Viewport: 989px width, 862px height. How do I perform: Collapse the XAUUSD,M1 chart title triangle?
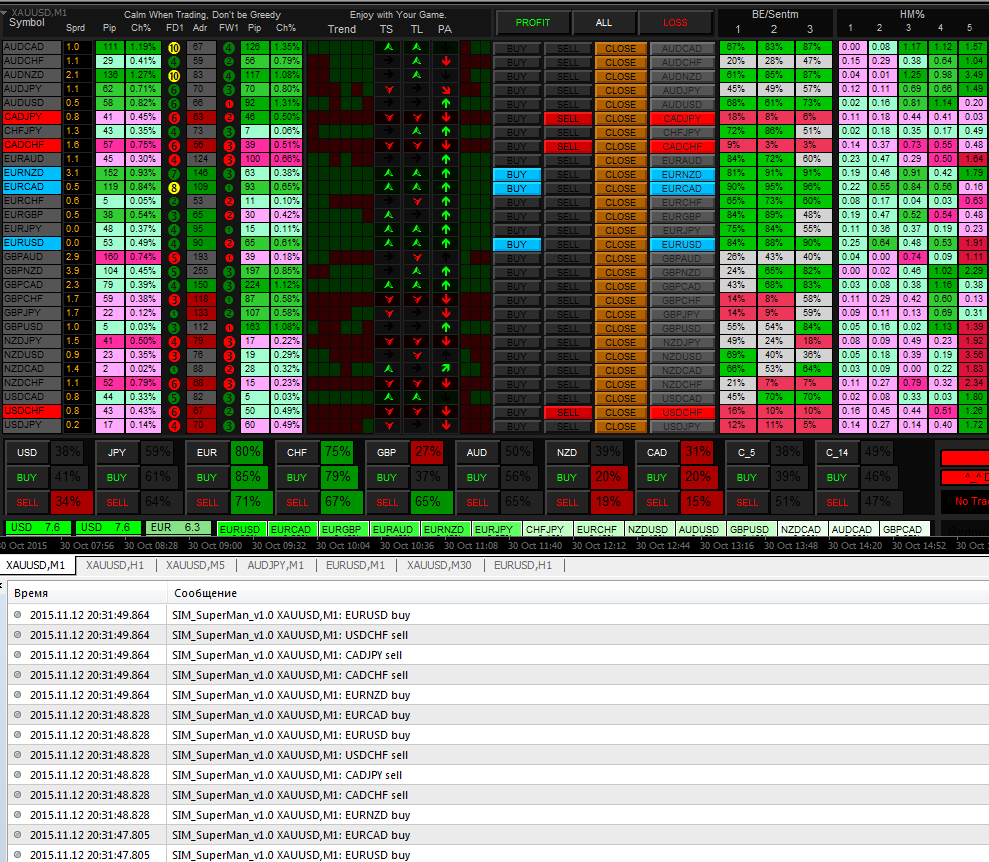tap(4, 13)
